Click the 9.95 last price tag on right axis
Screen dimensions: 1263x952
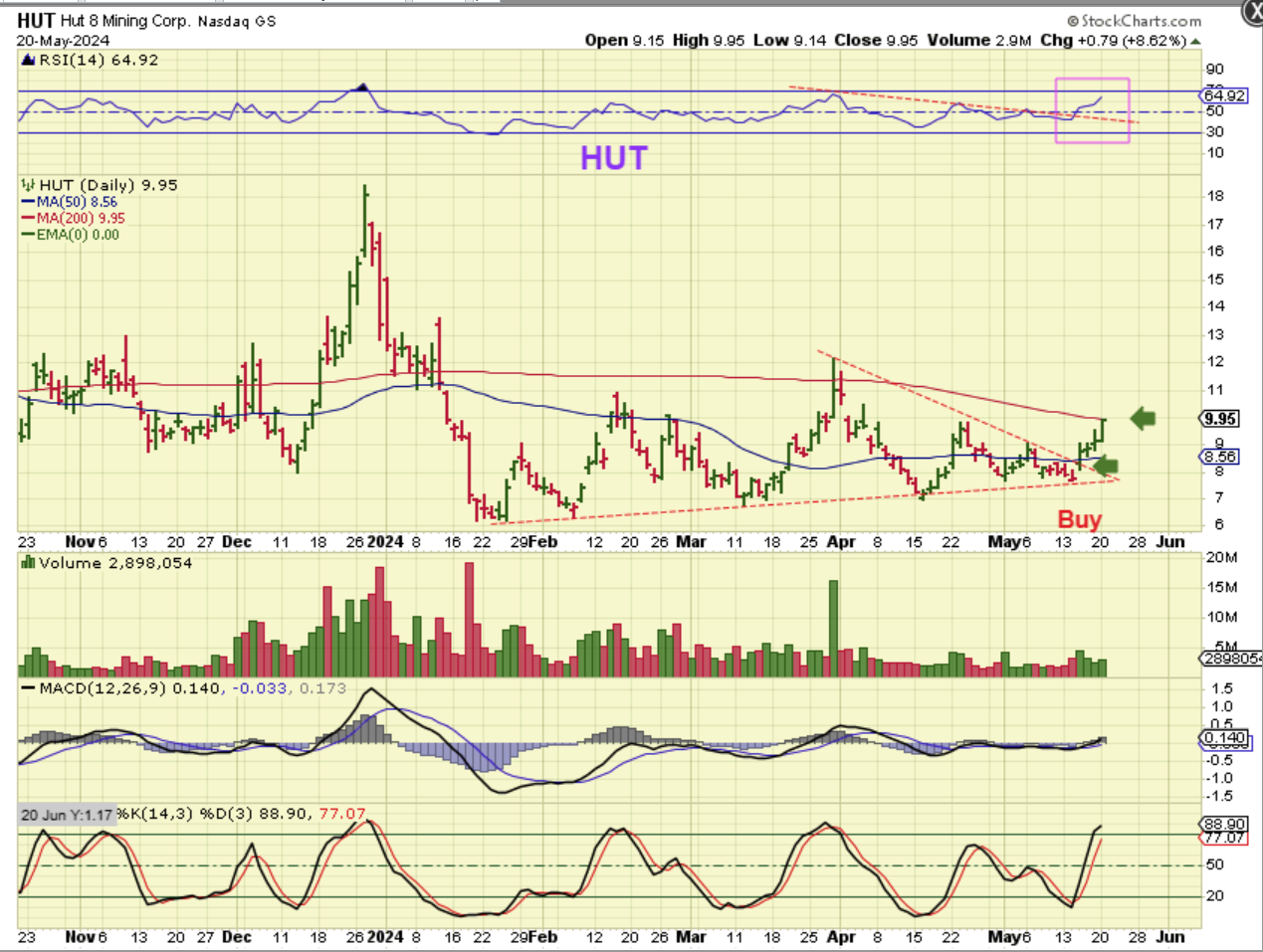pyautogui.click(x=1221, y=419)
